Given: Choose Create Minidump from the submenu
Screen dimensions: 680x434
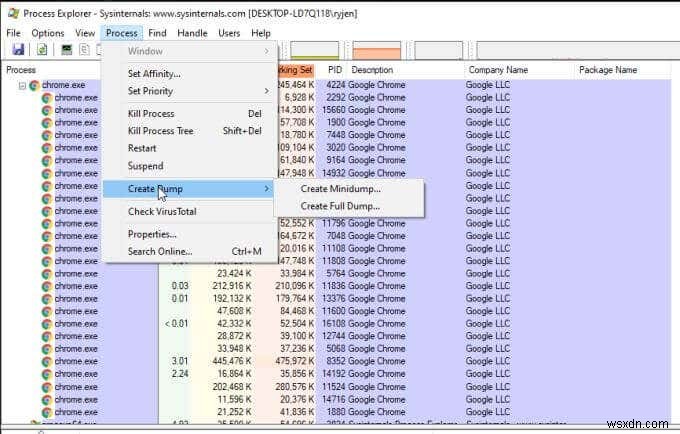Looking at the screenshot, I should click(349, 189).
